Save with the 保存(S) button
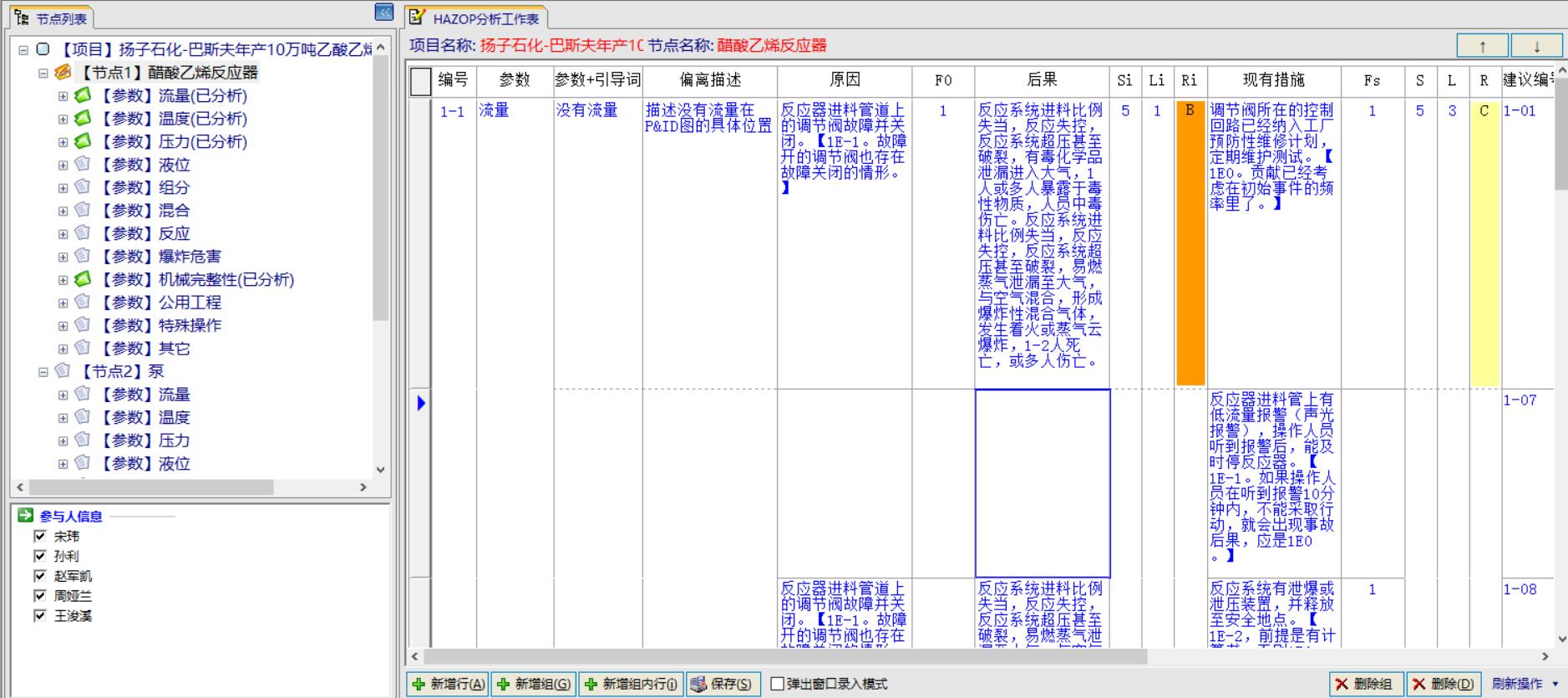Image resolution: width=1568 pixels, height=698 pixels. (723, 684)
